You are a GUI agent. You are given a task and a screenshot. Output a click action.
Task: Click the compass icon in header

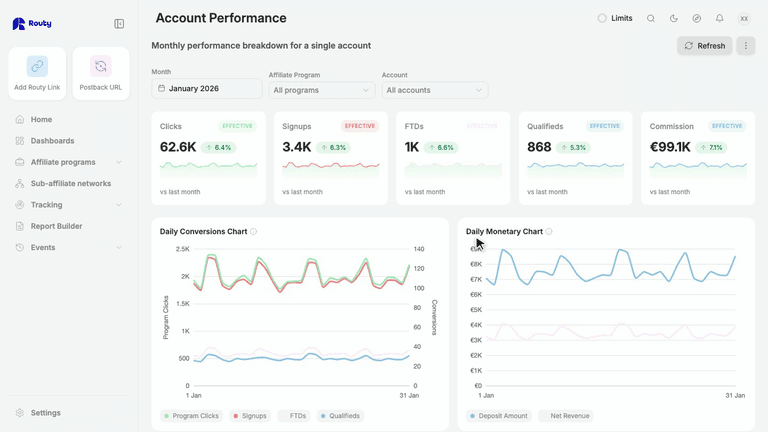[696, 19]
